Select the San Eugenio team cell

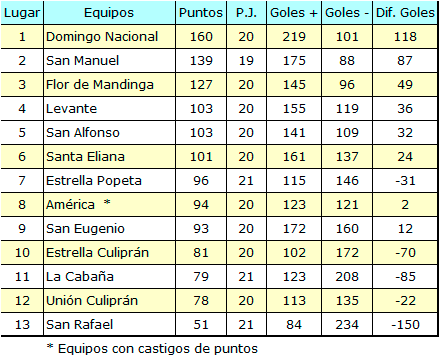109,229
